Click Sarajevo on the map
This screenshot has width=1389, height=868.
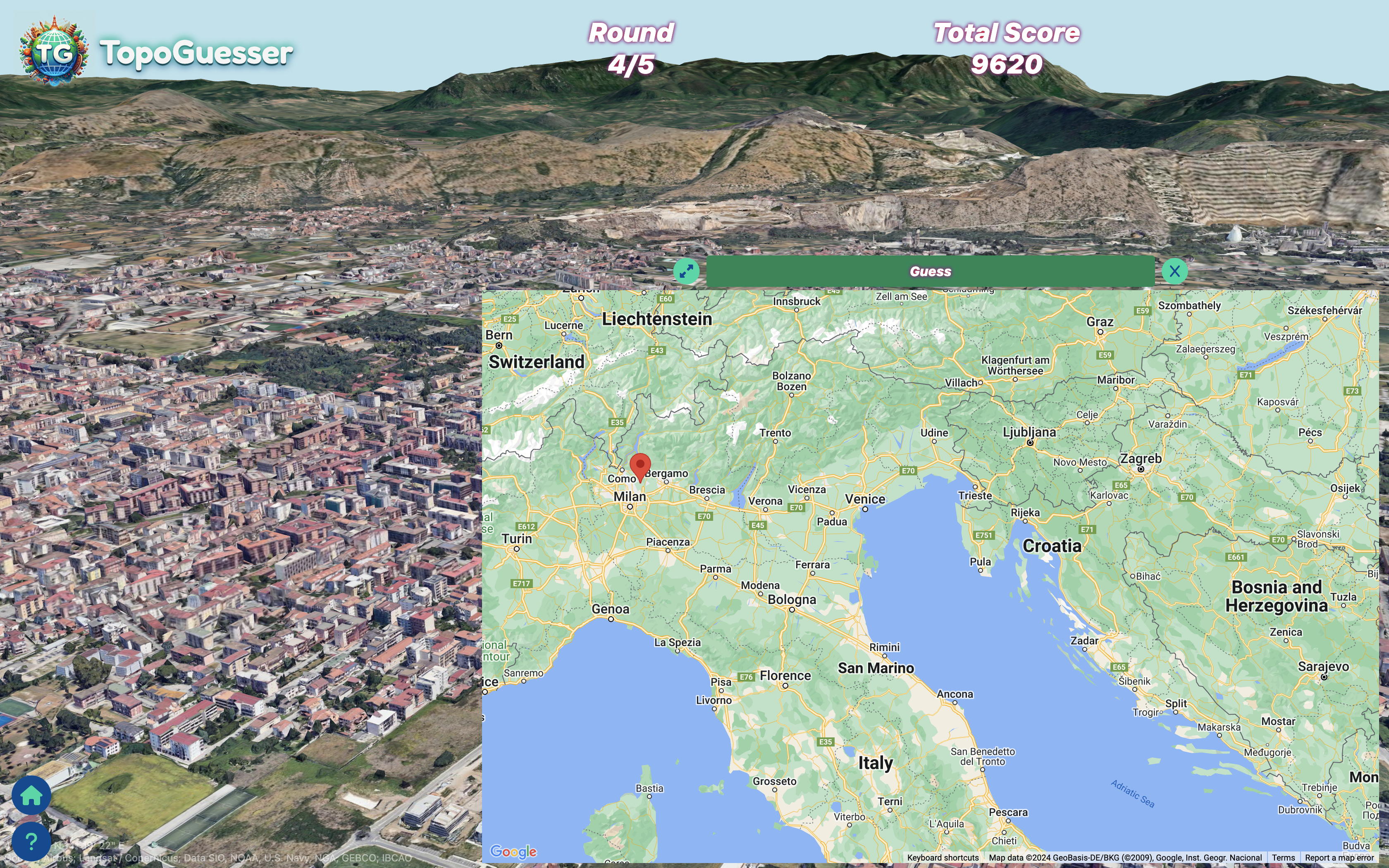pyautogui.click(x=1323, y=667)
